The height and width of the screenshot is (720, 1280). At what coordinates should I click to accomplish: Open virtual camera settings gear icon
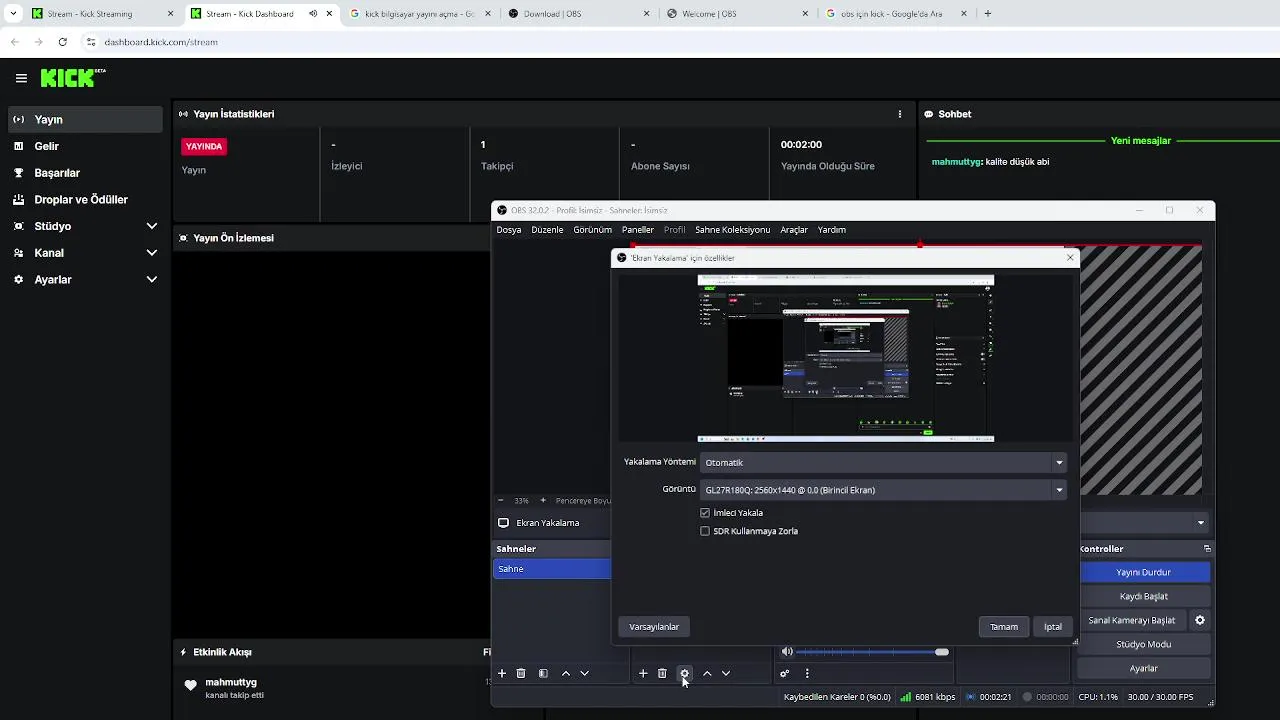click(x=1200, y=620)
